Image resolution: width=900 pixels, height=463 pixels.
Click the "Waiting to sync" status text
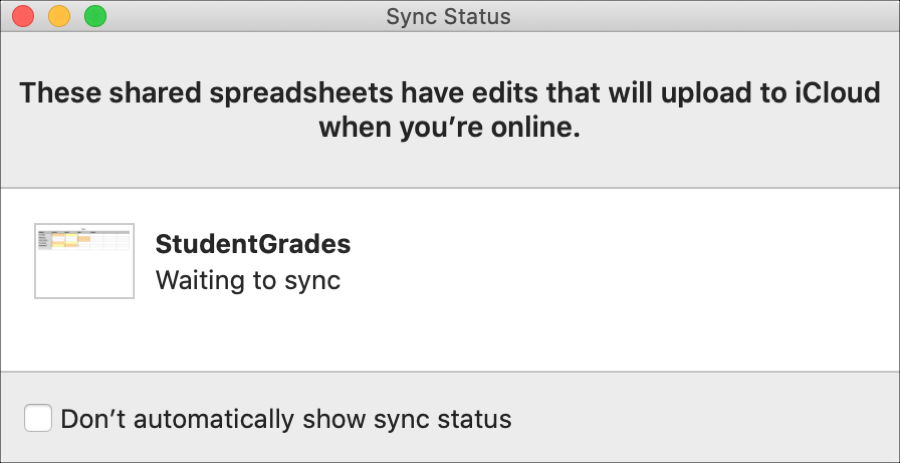(x=248, y=281)
